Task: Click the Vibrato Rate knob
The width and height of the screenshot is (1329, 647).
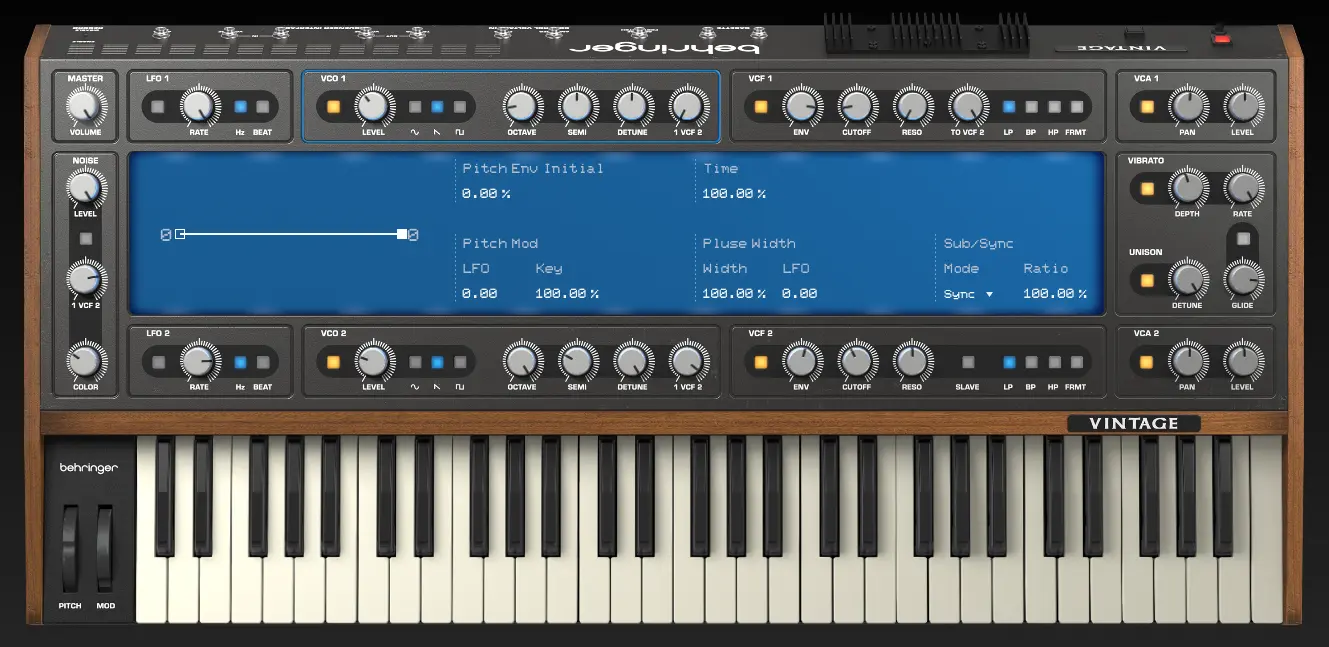Action: (1243, 188)
